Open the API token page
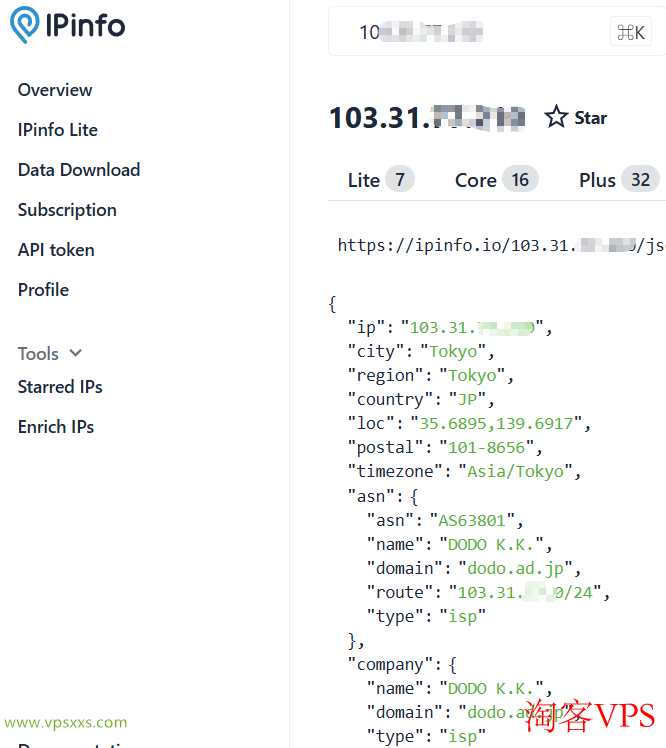 (56, 250)
